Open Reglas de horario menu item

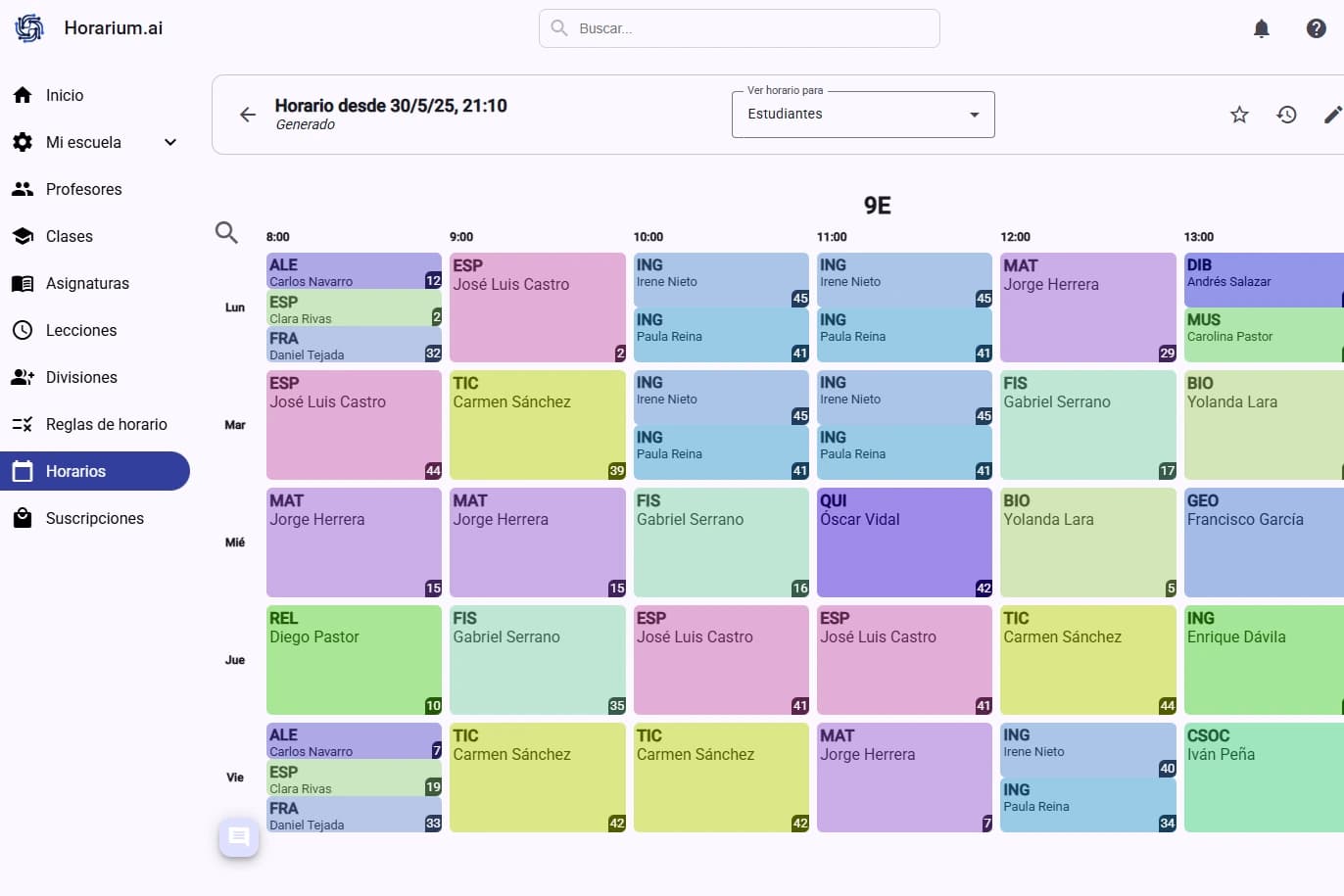pos(106,424)
